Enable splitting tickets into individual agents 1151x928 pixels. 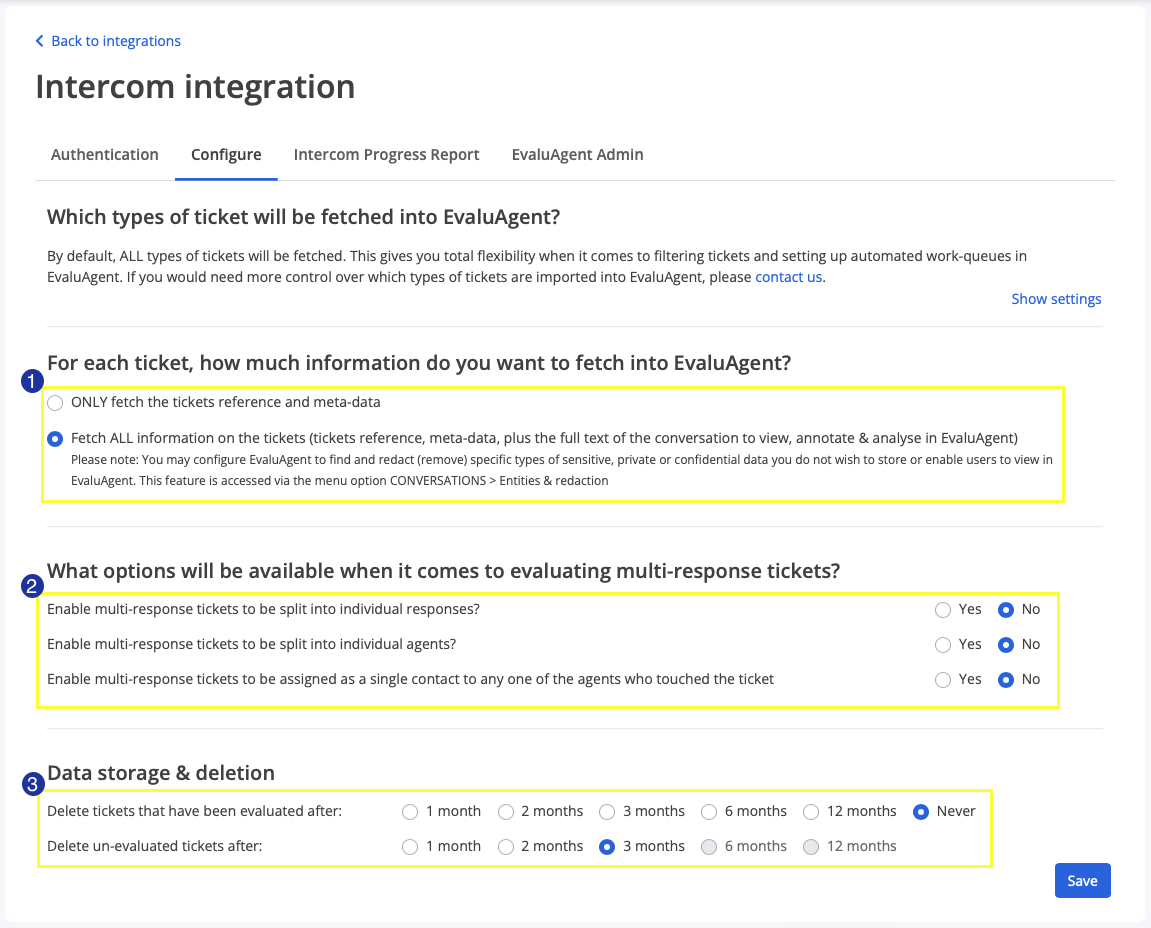(x=942, y=644)
